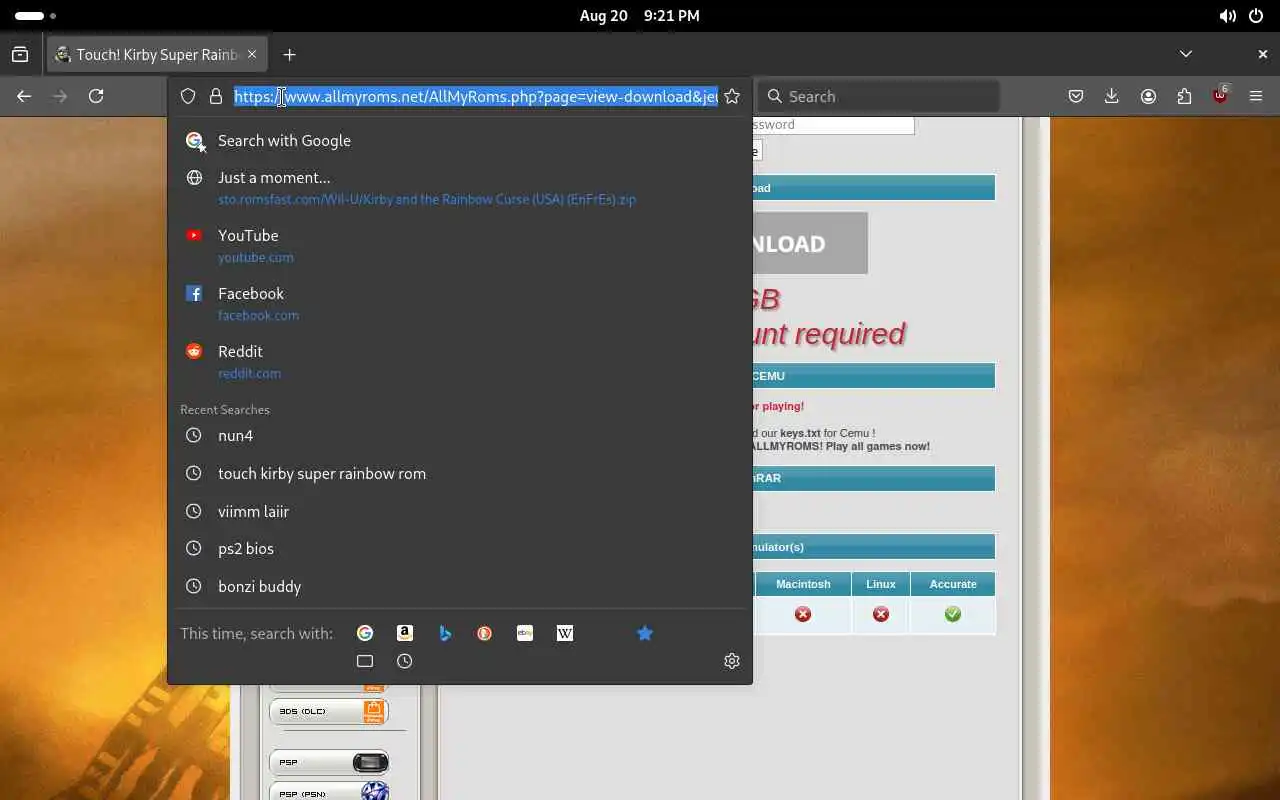Open the power menu icon
This screenshot has height=800, width=1280.
1256,16
